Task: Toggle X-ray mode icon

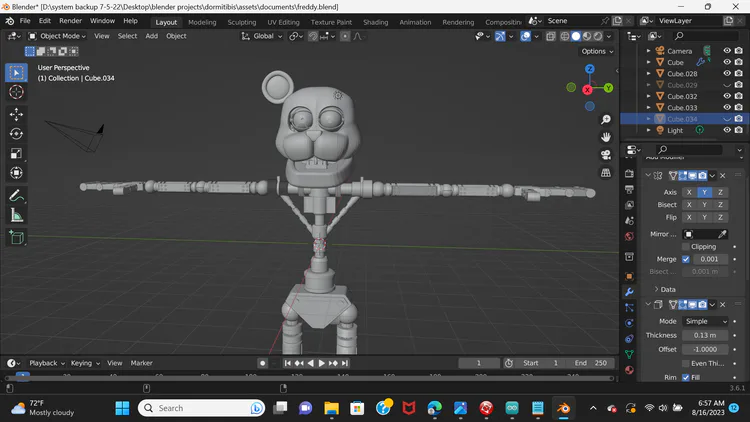Action: [x=551, y=36]
